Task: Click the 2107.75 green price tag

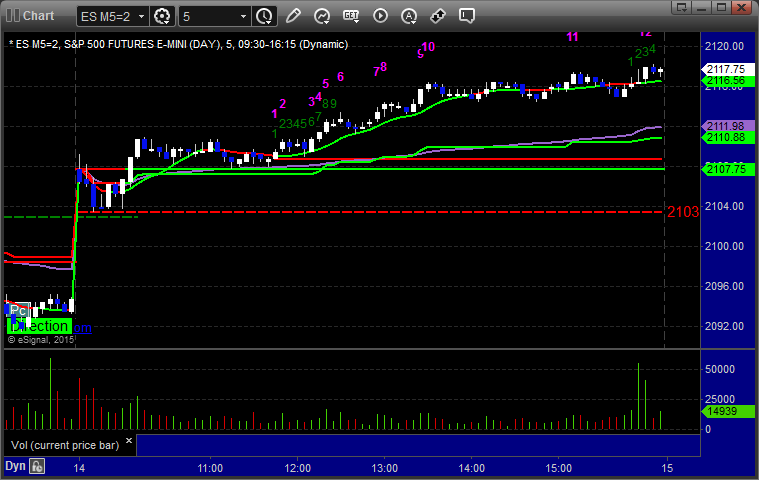Action: [x=727, y=169]
